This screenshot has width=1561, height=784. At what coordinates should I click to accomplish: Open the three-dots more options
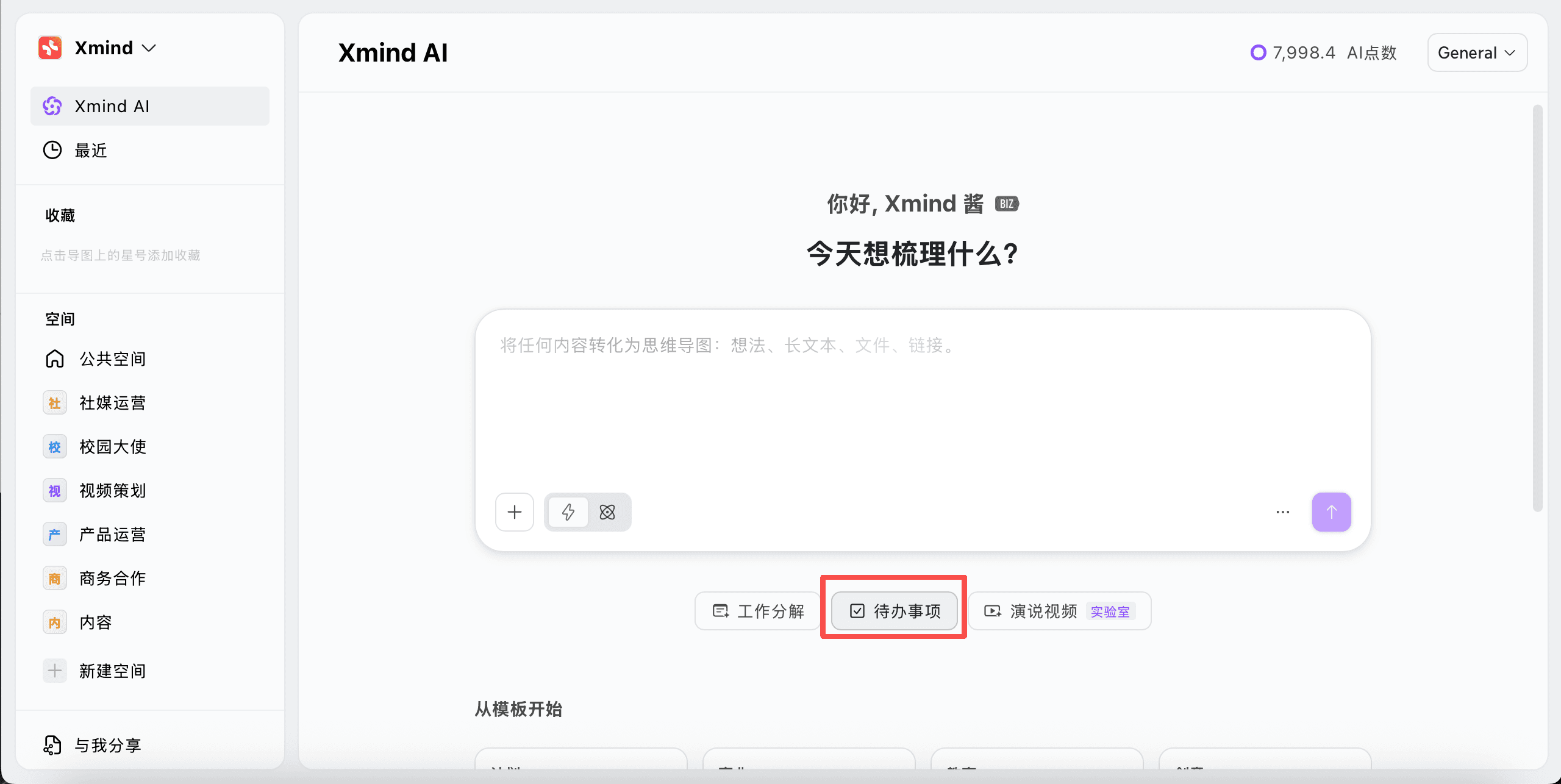point(1283,512)
